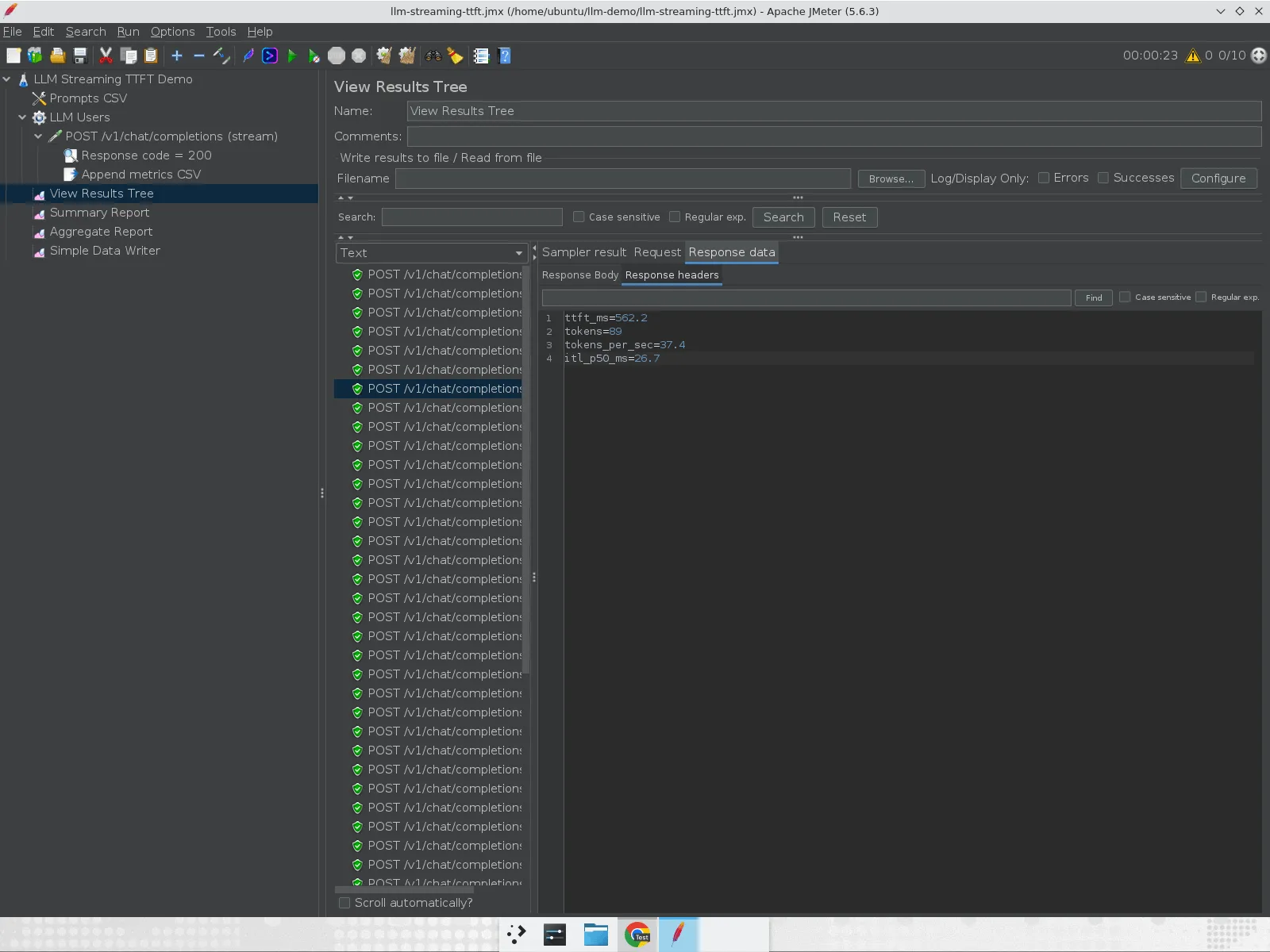The width and height of the screenshot is (1270, 952).
Task: Open the Templates icon in toolbar
Action: click(x=35, y=56)
